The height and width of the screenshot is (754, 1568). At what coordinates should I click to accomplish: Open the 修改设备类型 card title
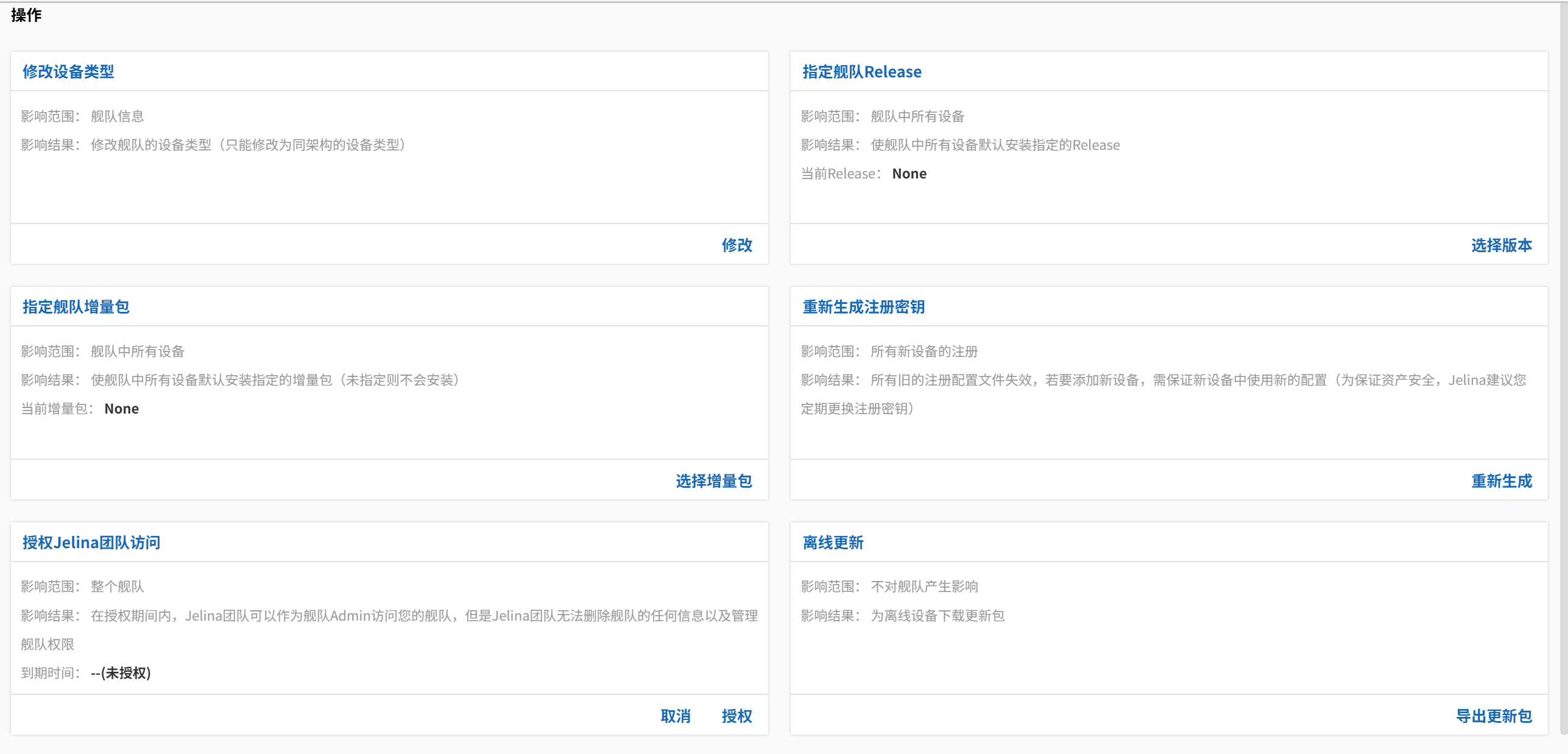pyautogui.click(x=68, y=72)
